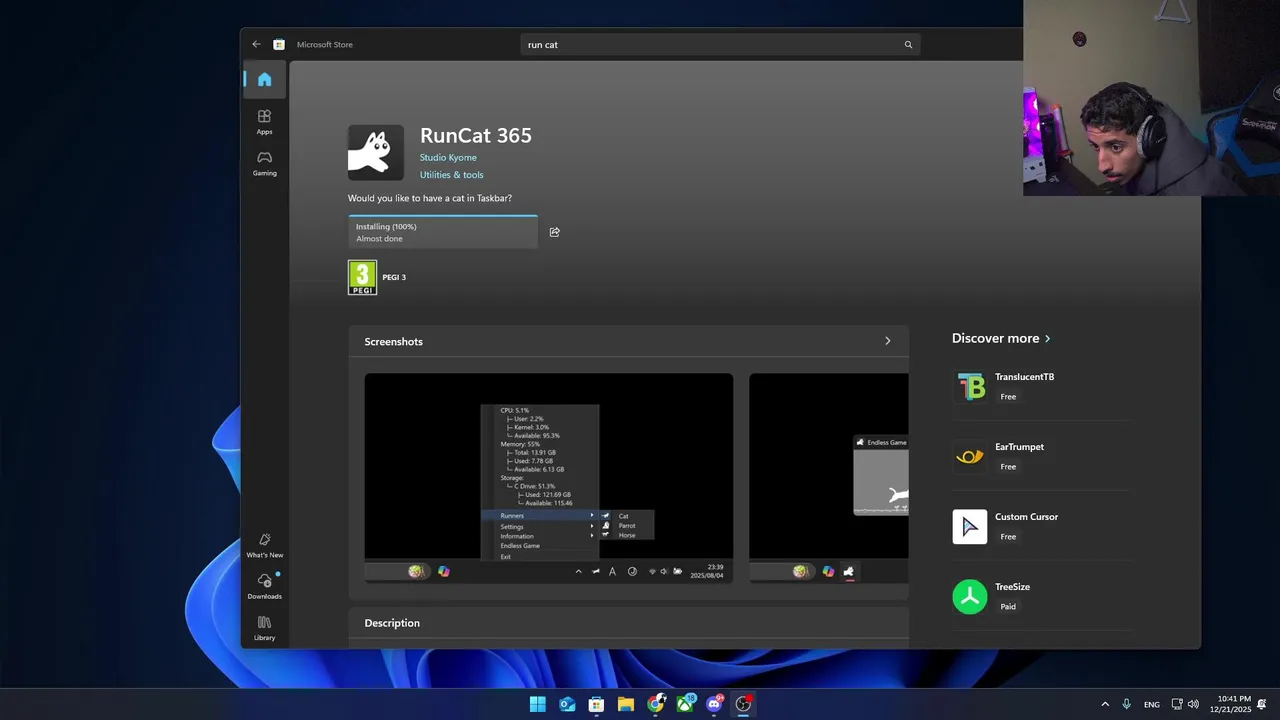Open What's New in the sidebar

tap(264, 545)
